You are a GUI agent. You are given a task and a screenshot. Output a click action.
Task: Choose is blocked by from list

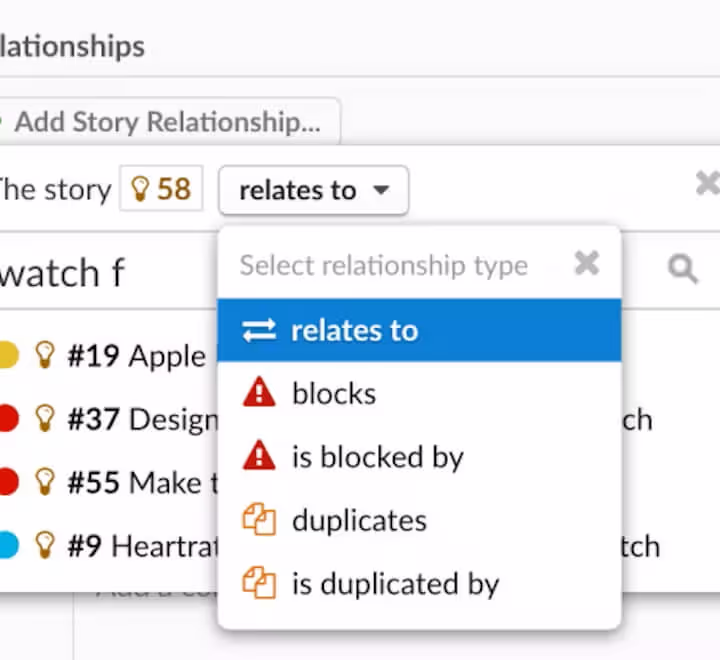point(419,457)
